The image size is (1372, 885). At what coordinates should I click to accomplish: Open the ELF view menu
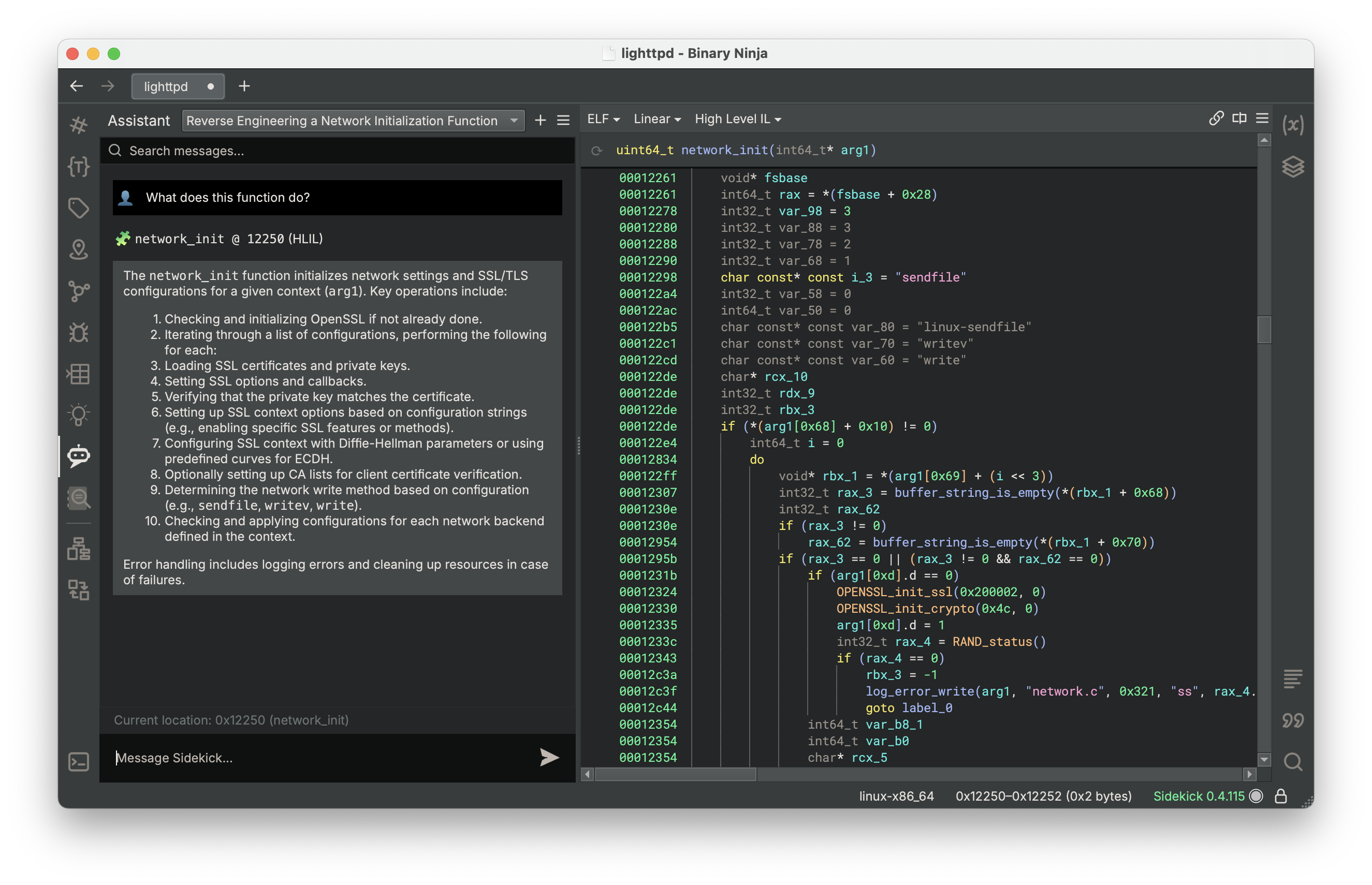click(602, 119)
